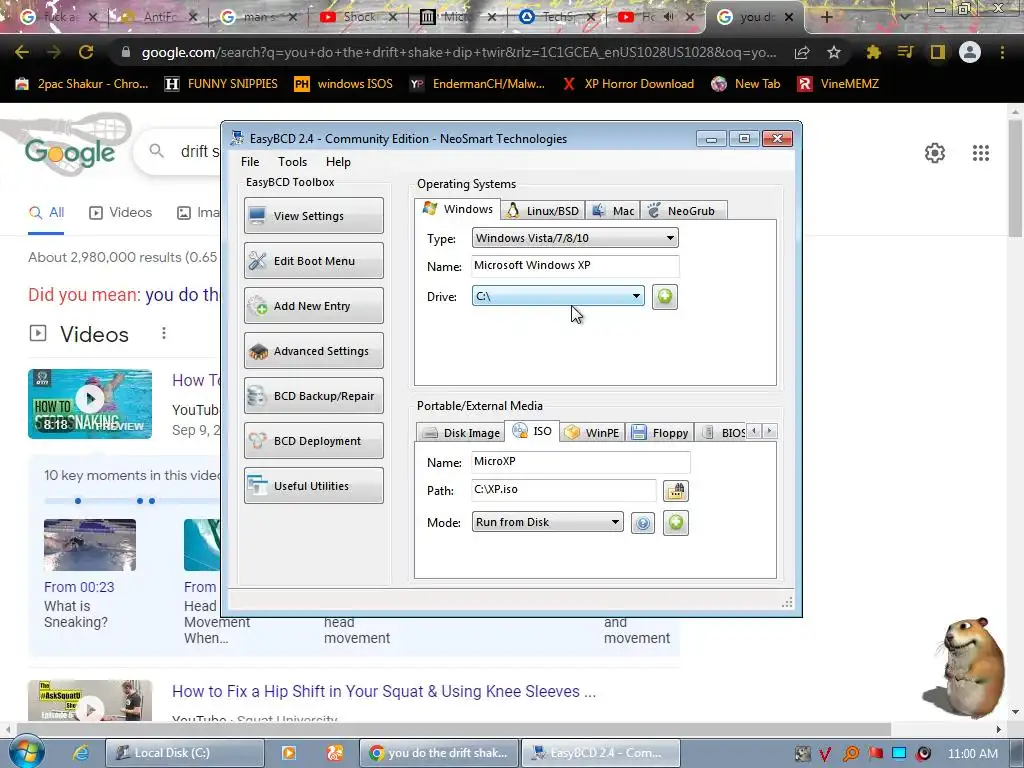
Task: Click the Path field C:\XP.iso
Action: pyautogui.click(x=564, y=489)
